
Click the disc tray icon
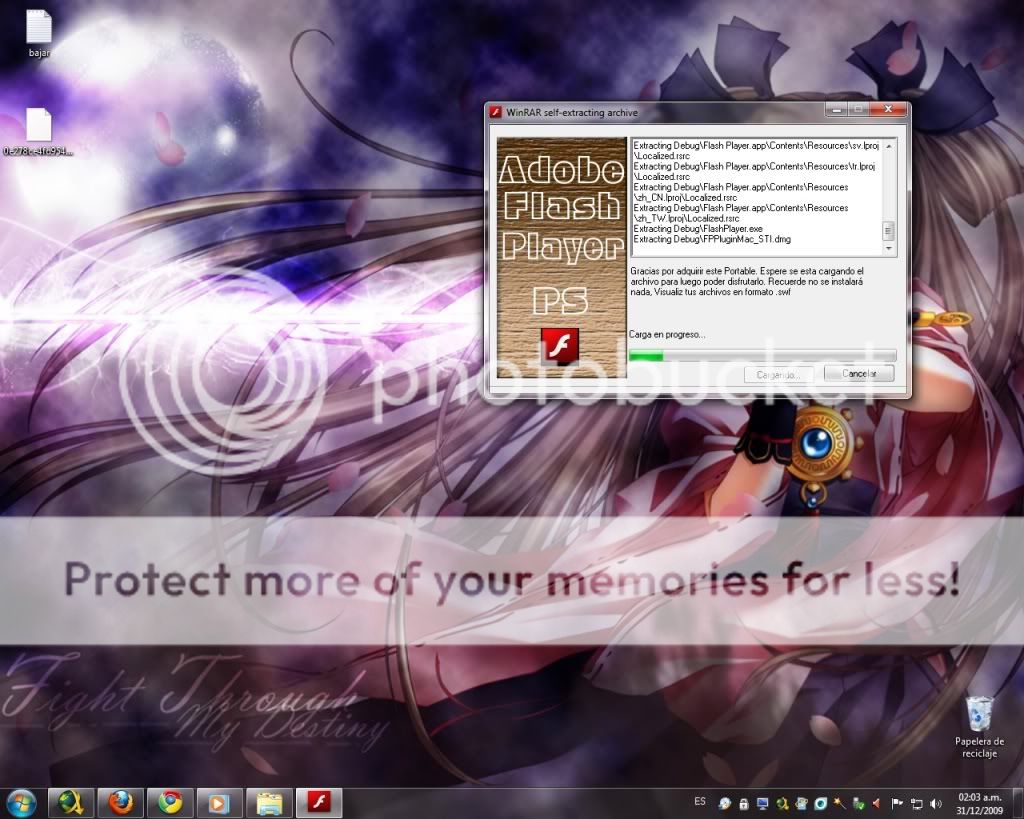coord(725,803)
